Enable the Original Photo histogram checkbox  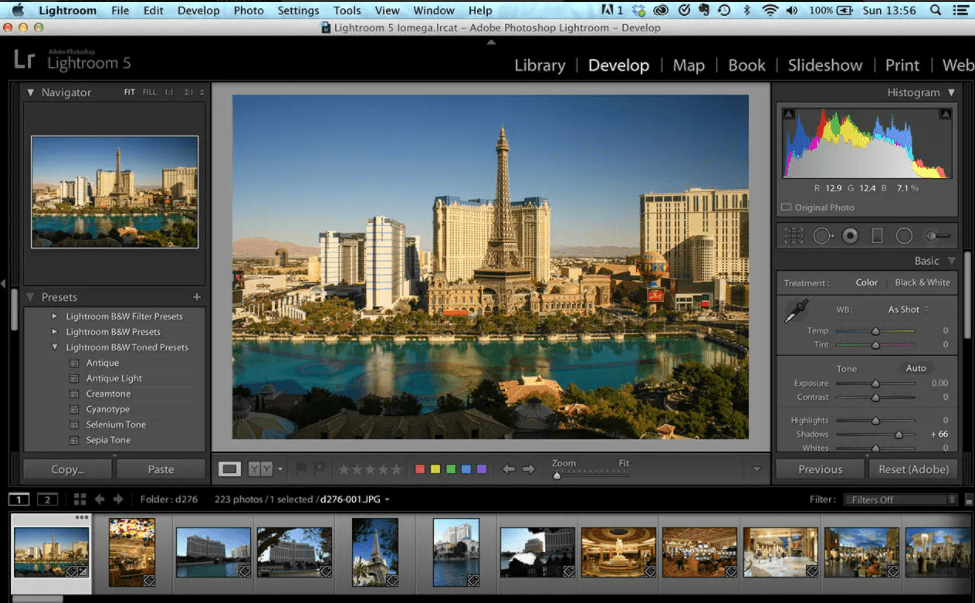[x=786, y=207]
